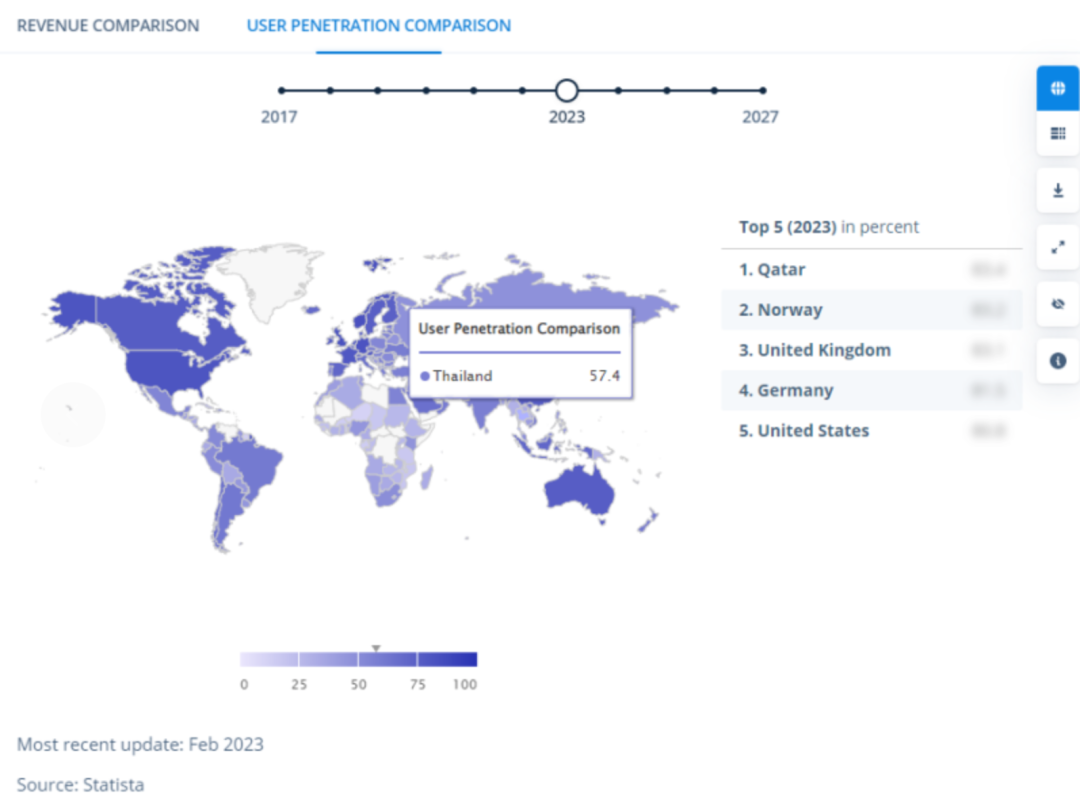
Task: Click the lightest legend color segment
Action: tap(269, 659)
